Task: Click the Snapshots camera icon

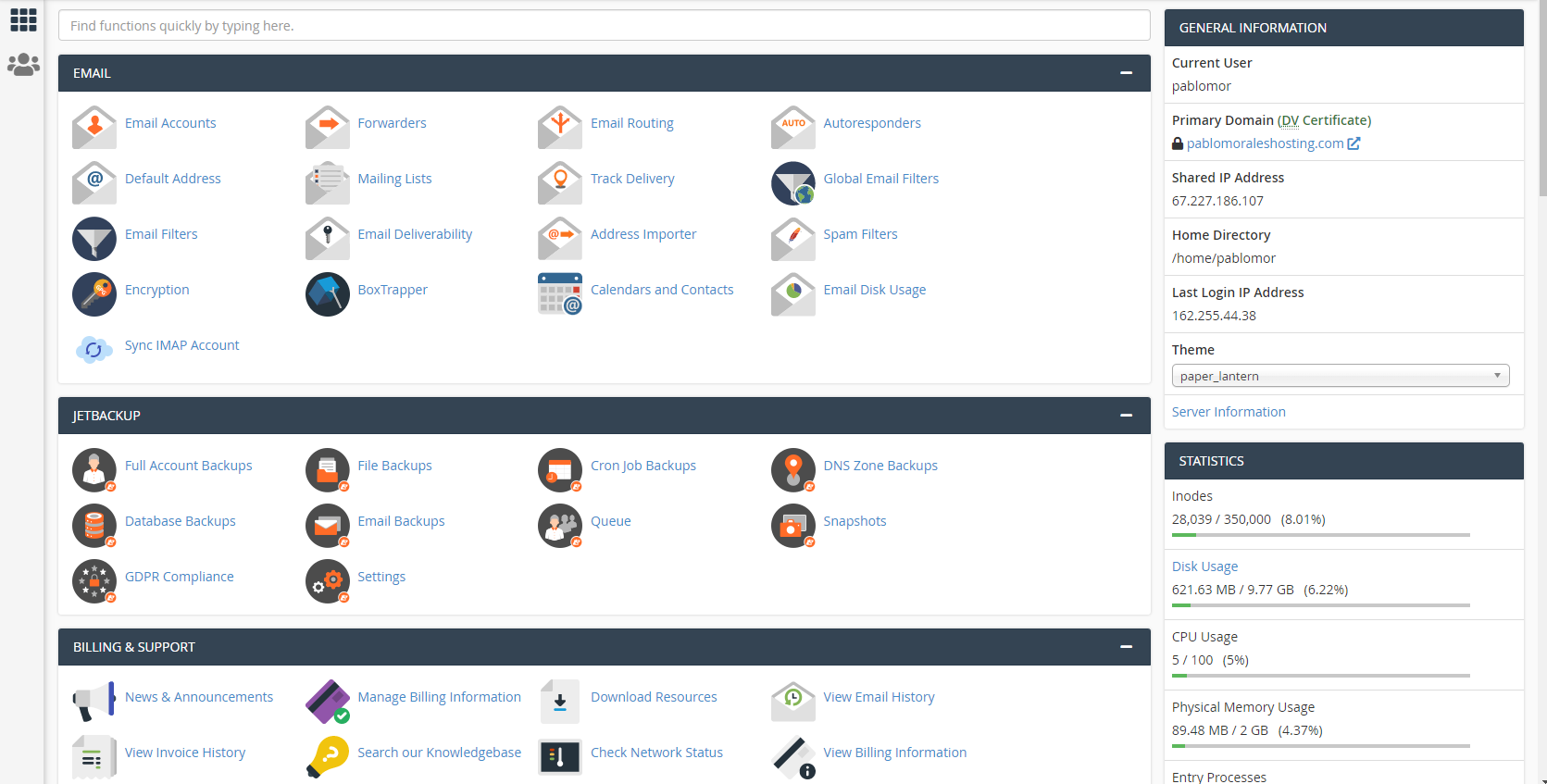Action: coord(792,526)
